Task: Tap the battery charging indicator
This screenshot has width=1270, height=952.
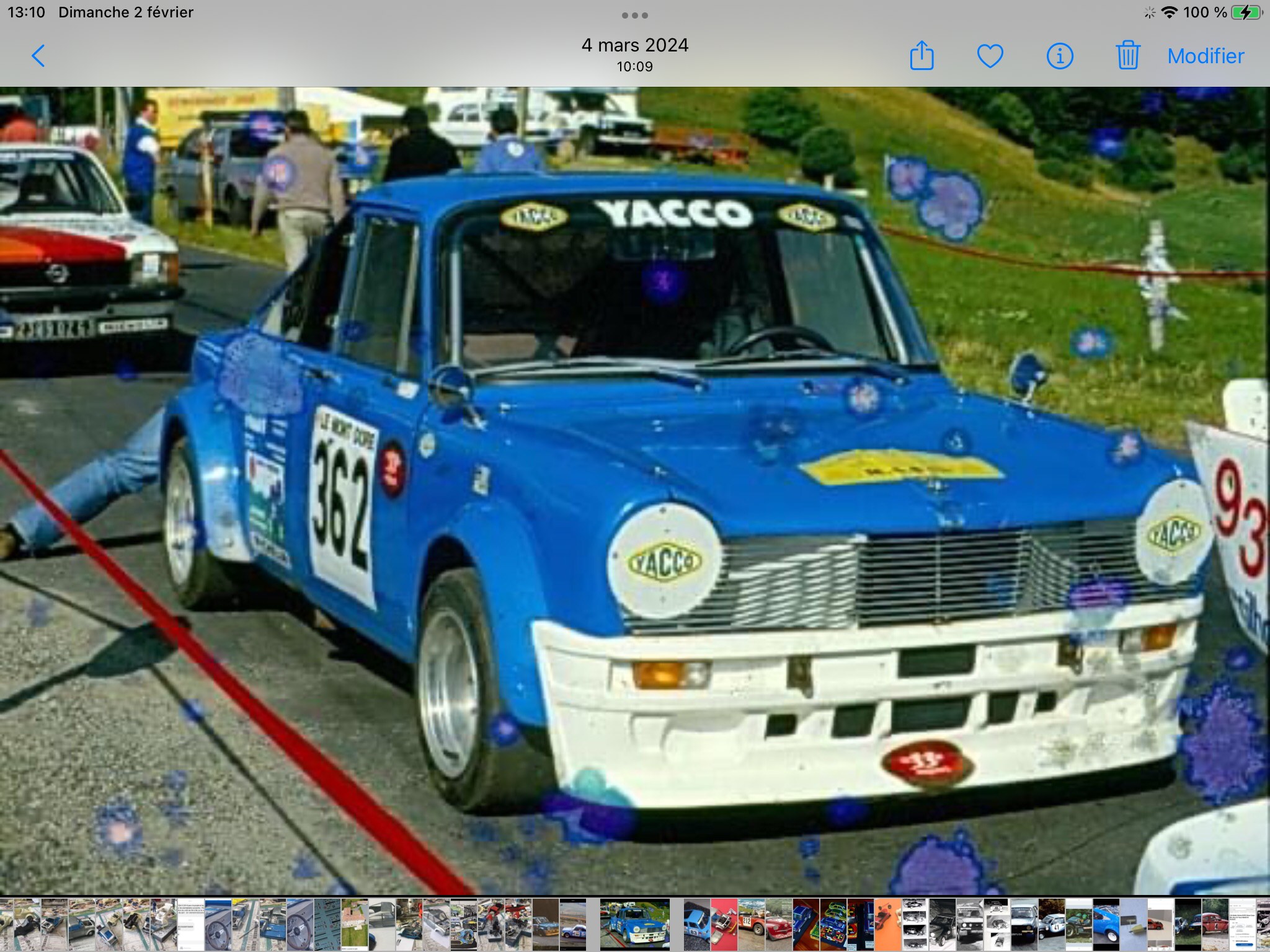Action: (x=1247, y=12)
